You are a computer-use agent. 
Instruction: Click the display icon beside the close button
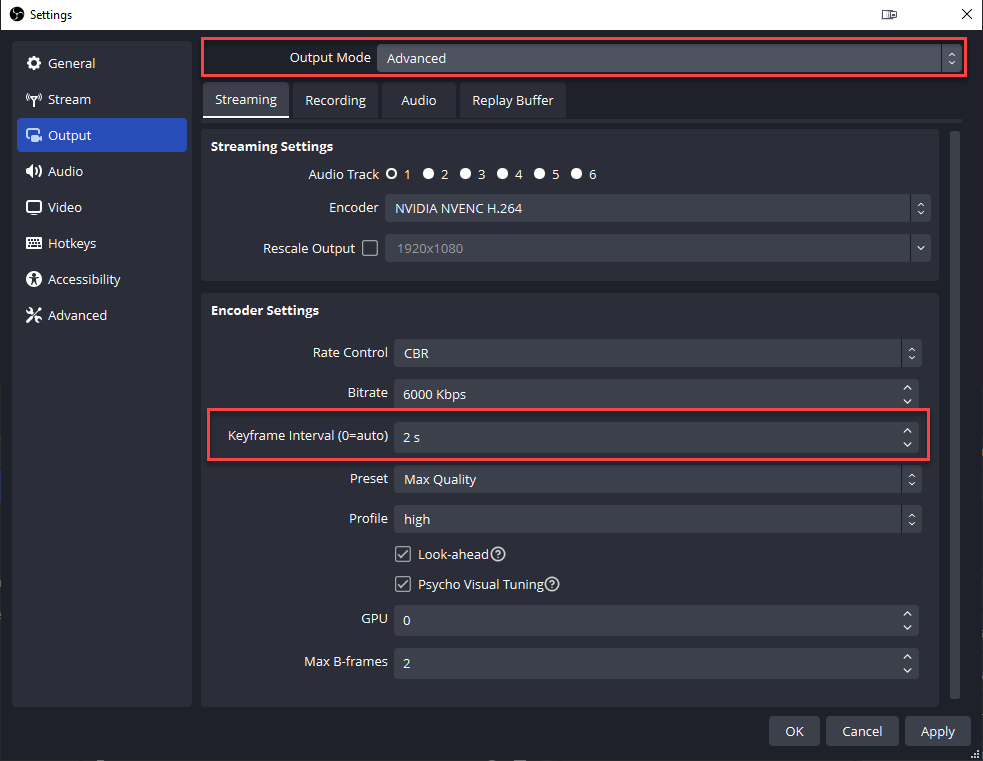889,14
